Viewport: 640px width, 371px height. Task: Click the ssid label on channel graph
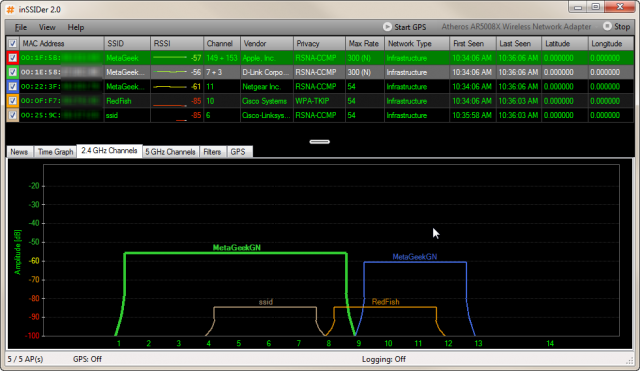(265, 302)
